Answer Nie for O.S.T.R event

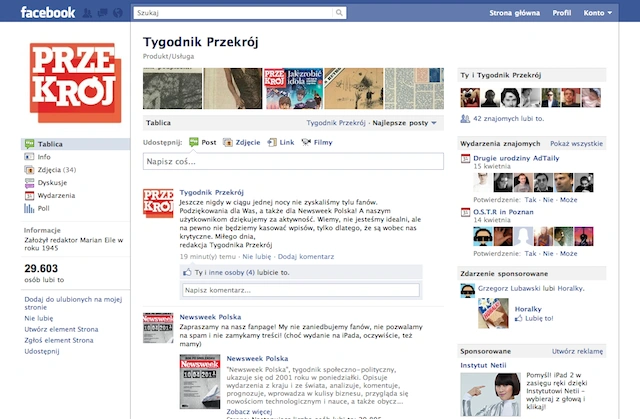click(x=548, y=254)
